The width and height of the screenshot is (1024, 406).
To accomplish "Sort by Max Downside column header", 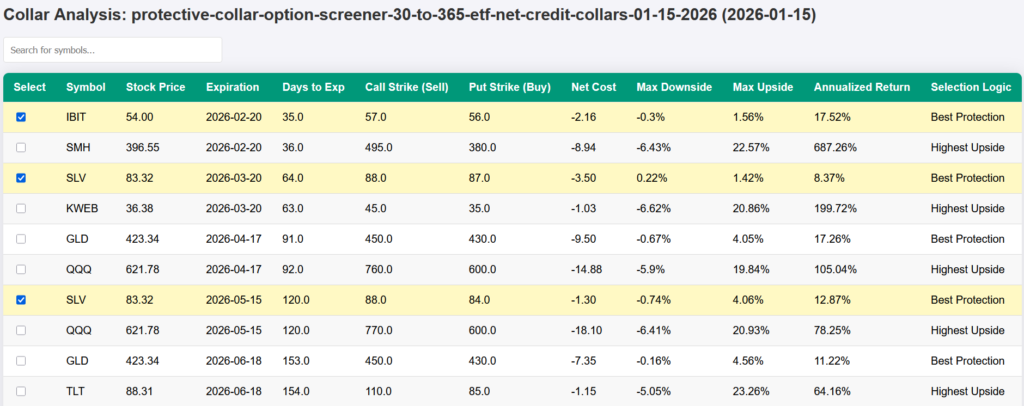I will tap(674, 87).
